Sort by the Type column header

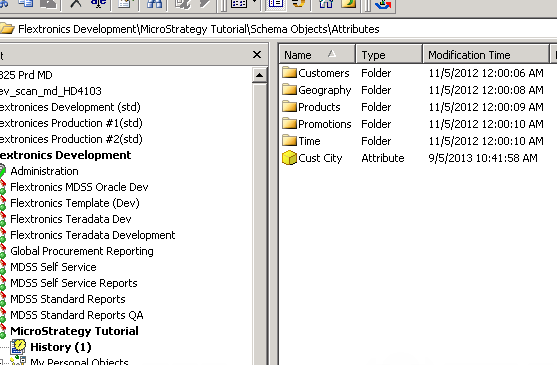pyautogui.click(x=389, y=55)
